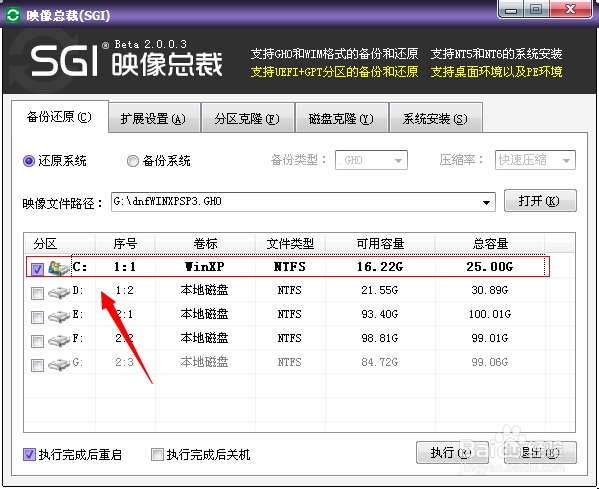This screenshot has width=599, height=489.
Task: Open the 磁盘克隆(Y) tab
Action: [x=341, y=119]
